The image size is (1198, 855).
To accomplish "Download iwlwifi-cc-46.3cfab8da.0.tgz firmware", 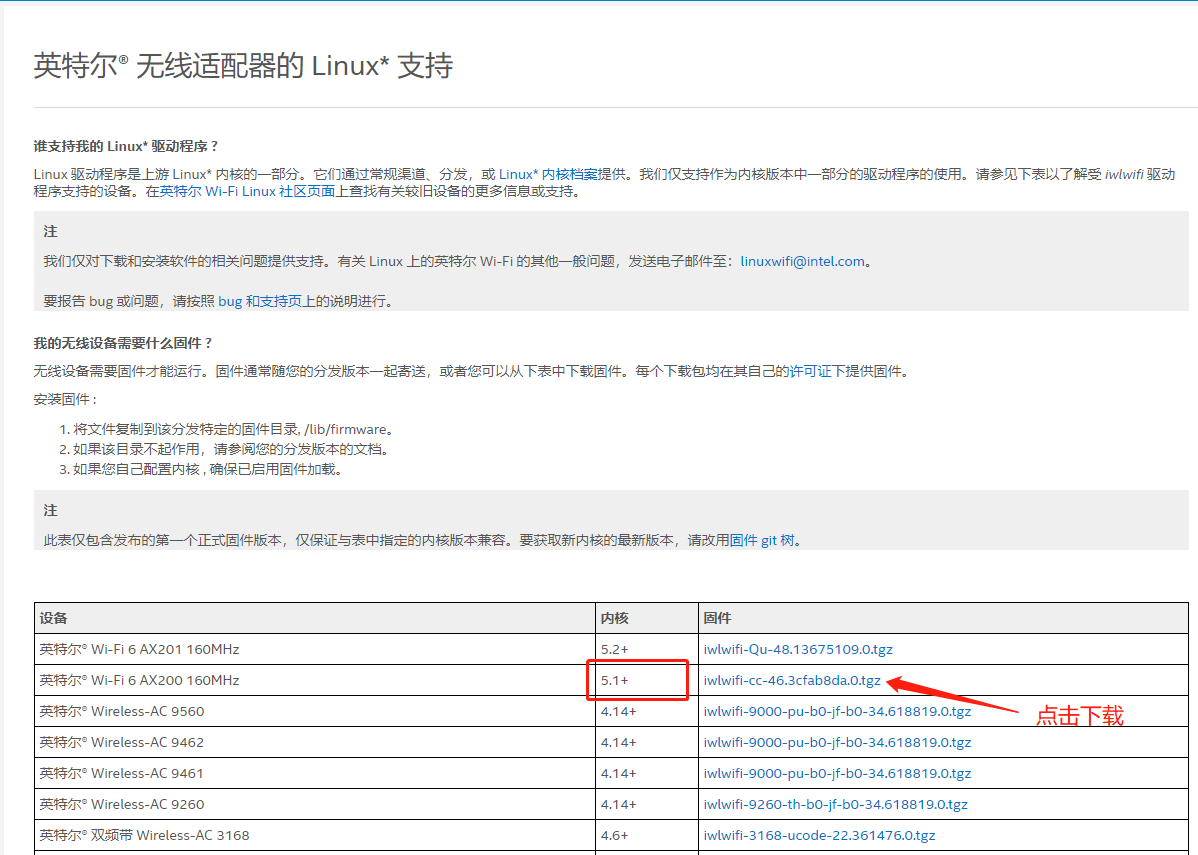I will [792, 680].
